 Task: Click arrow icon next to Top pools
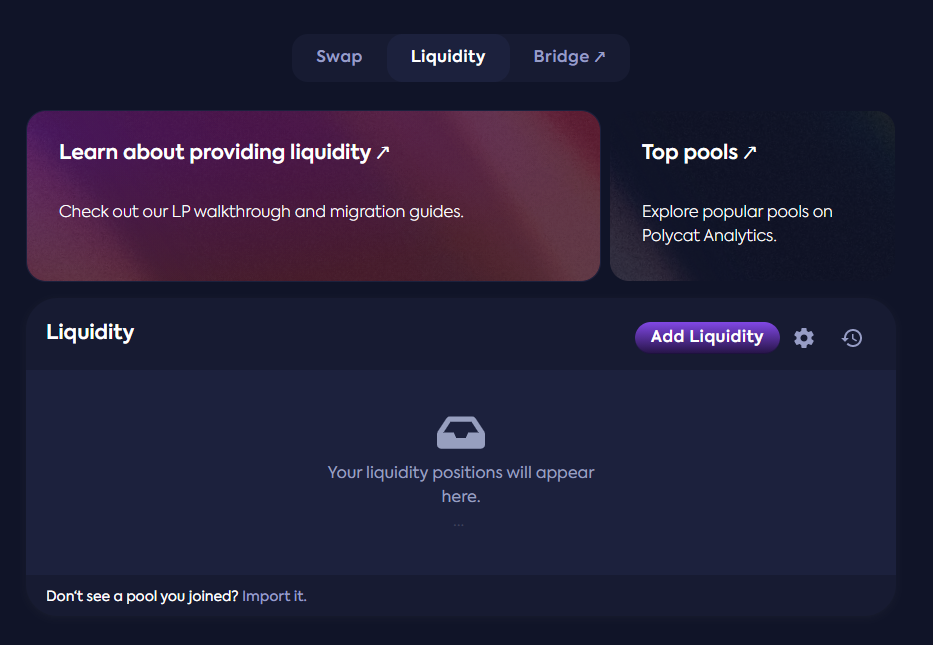coord(750,153)
